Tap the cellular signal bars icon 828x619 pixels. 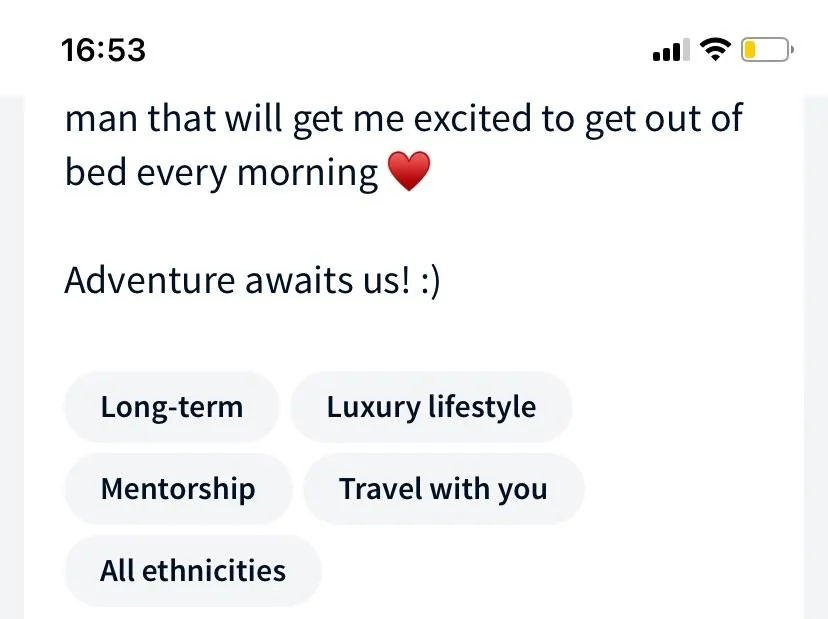click(x=671, y=50)
